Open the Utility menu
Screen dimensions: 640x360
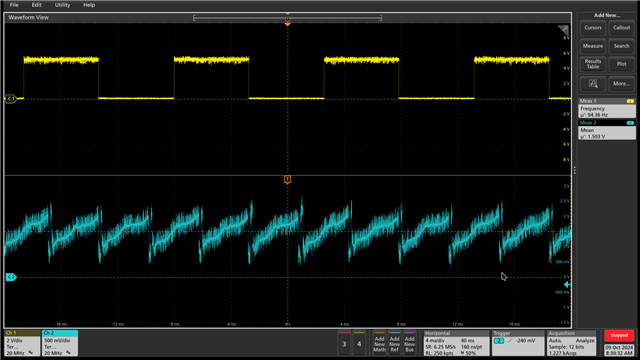[62, 5]
